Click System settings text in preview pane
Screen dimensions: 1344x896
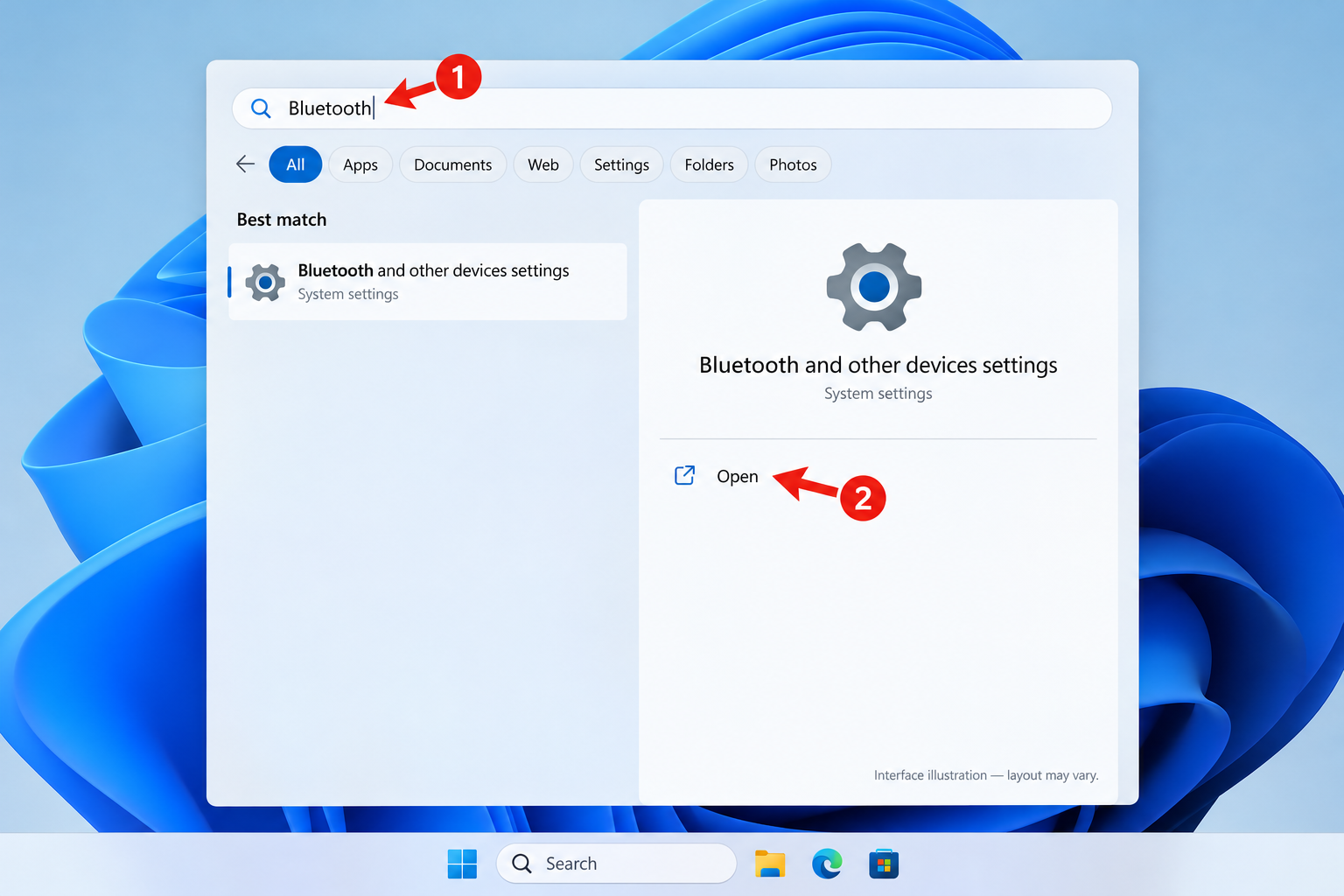[878, 394]
